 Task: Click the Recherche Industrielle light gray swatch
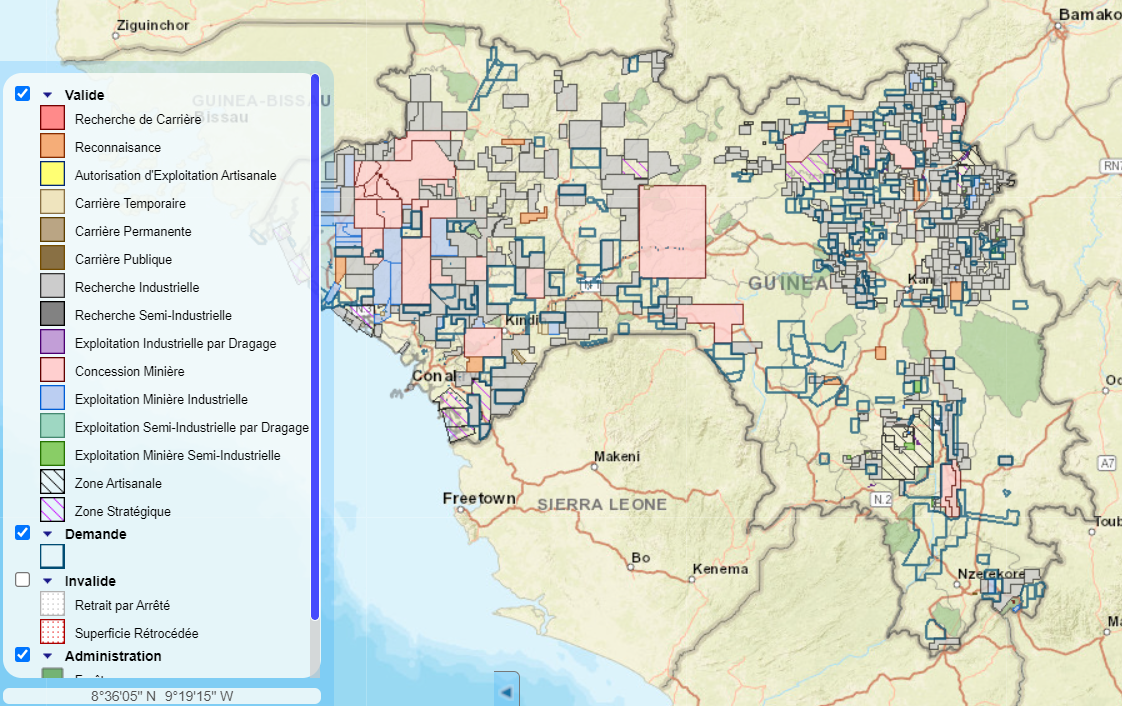(x=52, y=286)
